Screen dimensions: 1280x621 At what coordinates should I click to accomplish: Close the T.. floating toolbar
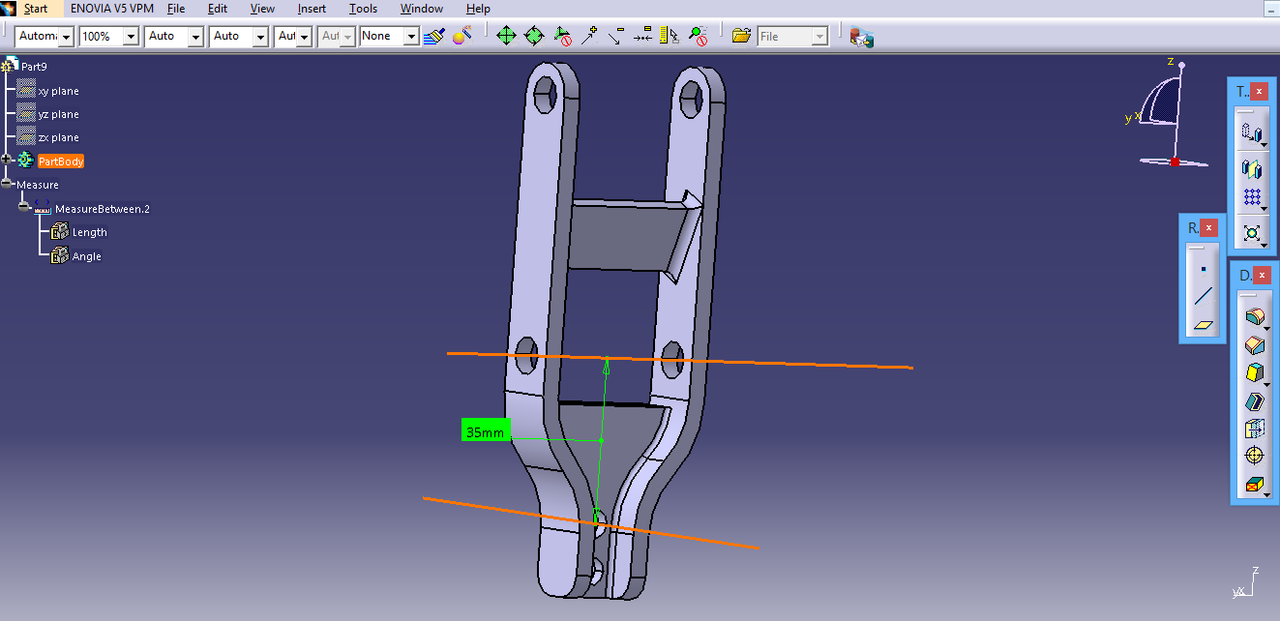pyautogui.click(x=1259, y=91)
